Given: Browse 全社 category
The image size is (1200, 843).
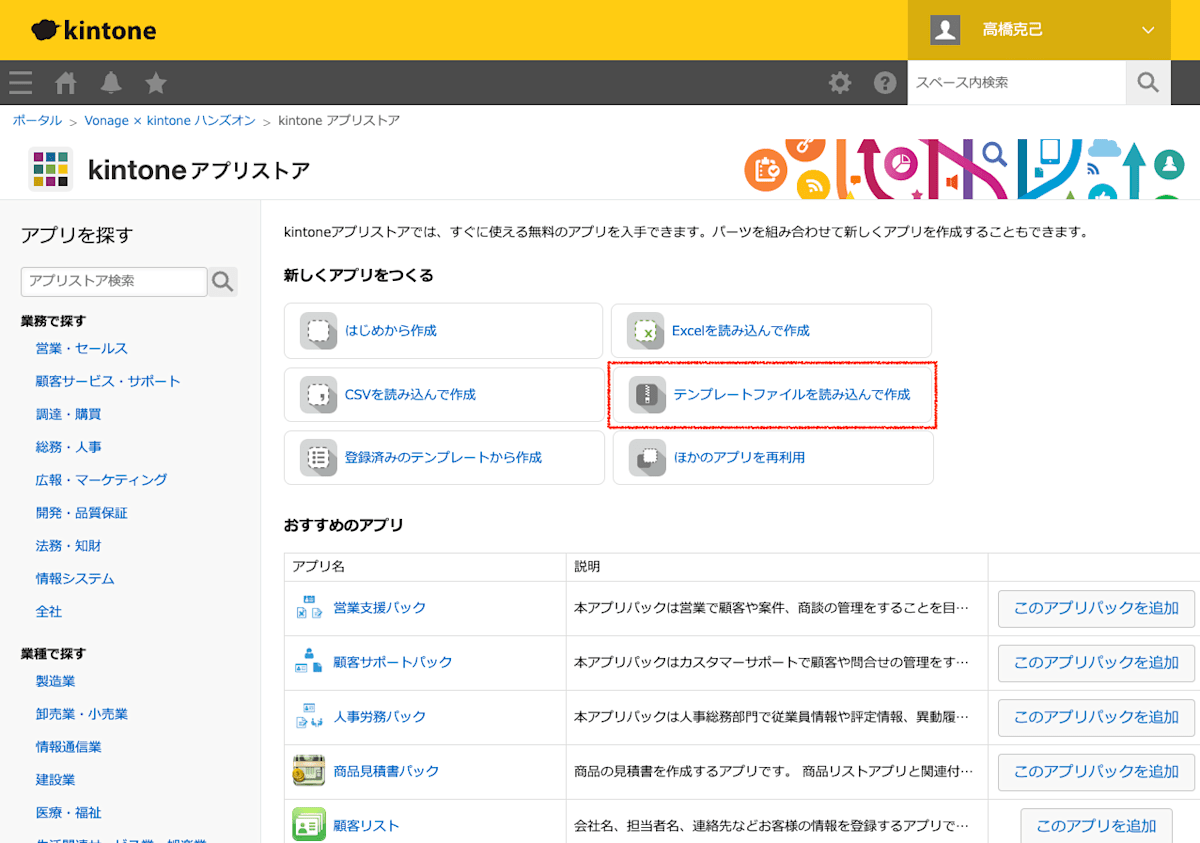Looking at the screenshot, I should [49, 612].
